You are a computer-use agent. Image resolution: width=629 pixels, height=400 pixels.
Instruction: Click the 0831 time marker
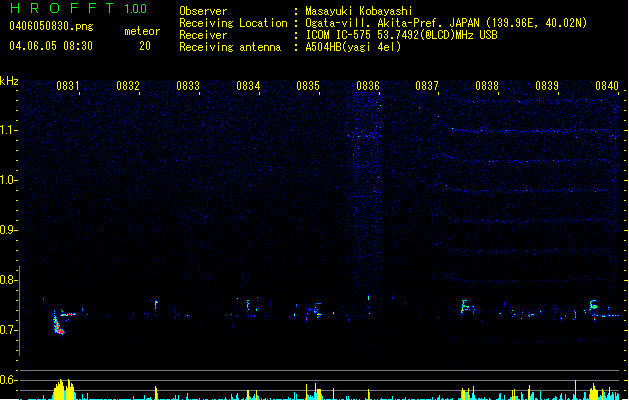68,86
